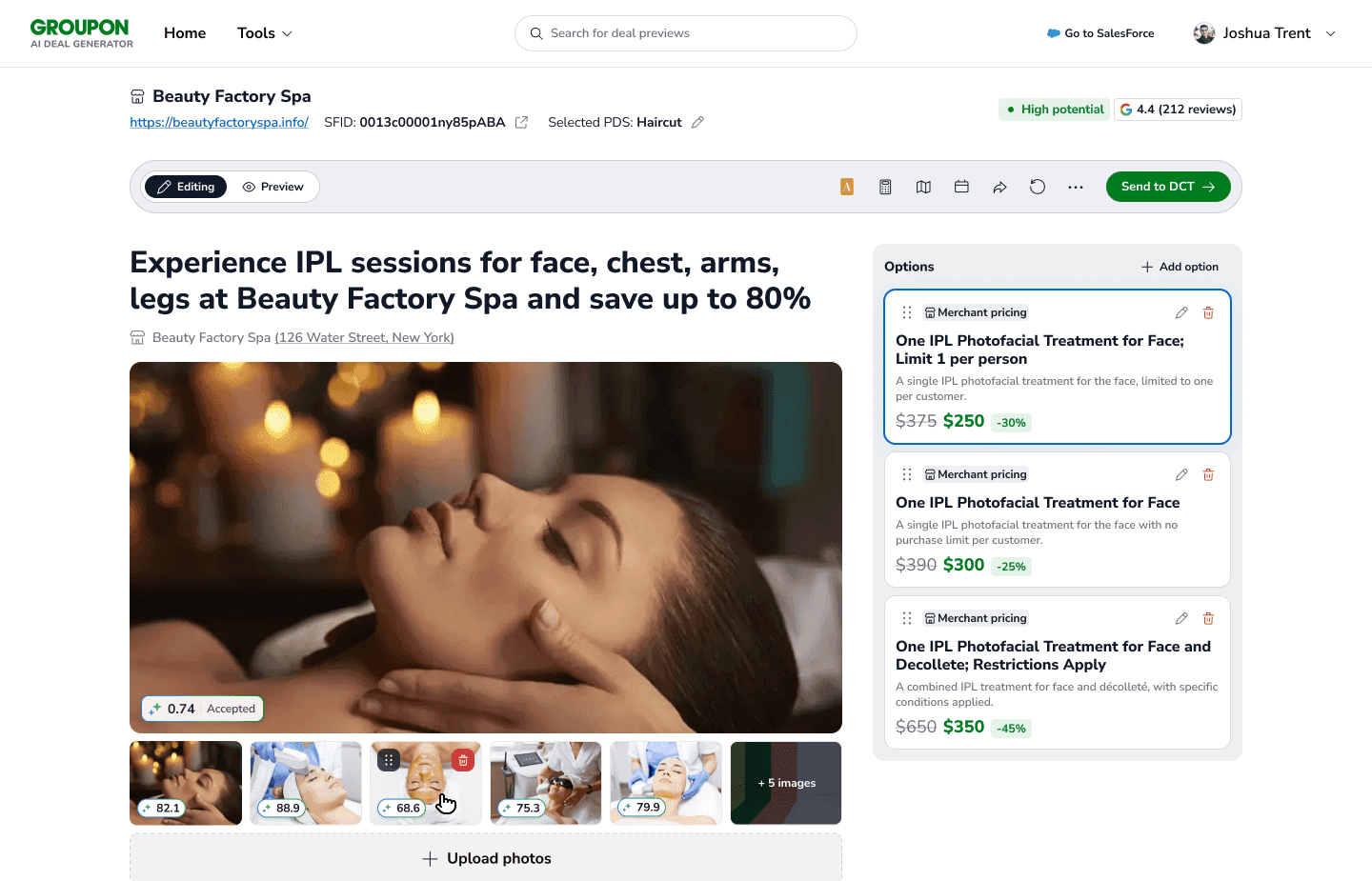This screenshot has width=1372, height=881.
Task: Go to SalesForce link
Action: (1100, 33)
